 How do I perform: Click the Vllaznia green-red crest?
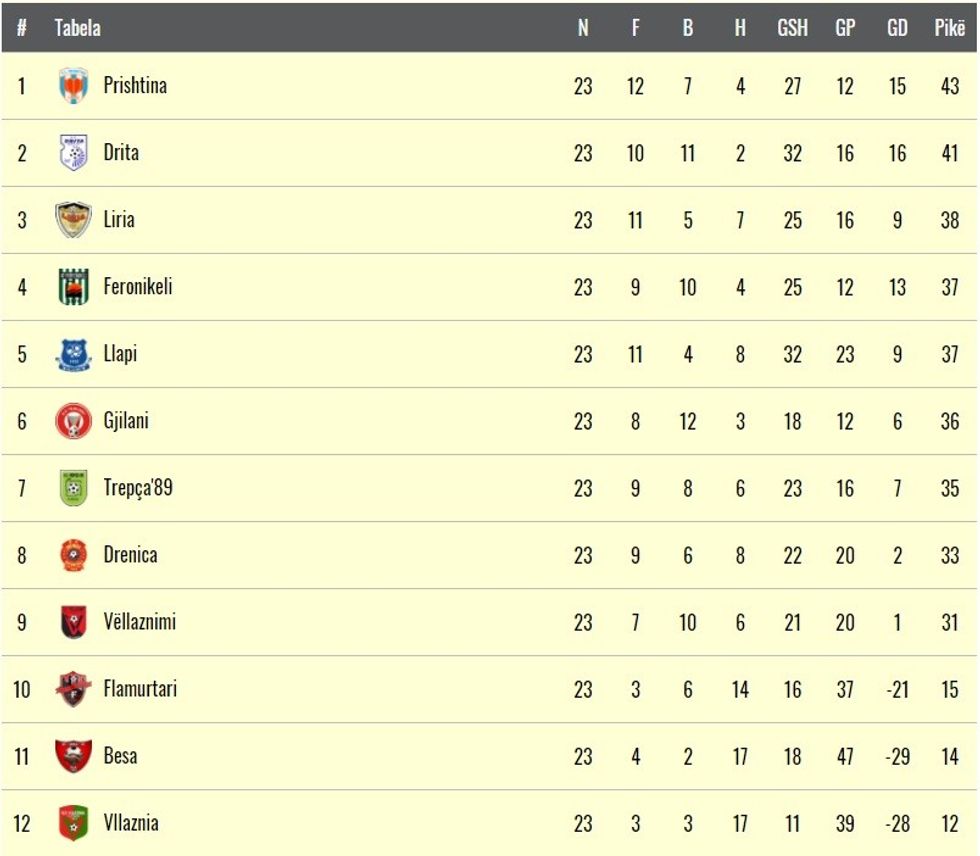73,824
